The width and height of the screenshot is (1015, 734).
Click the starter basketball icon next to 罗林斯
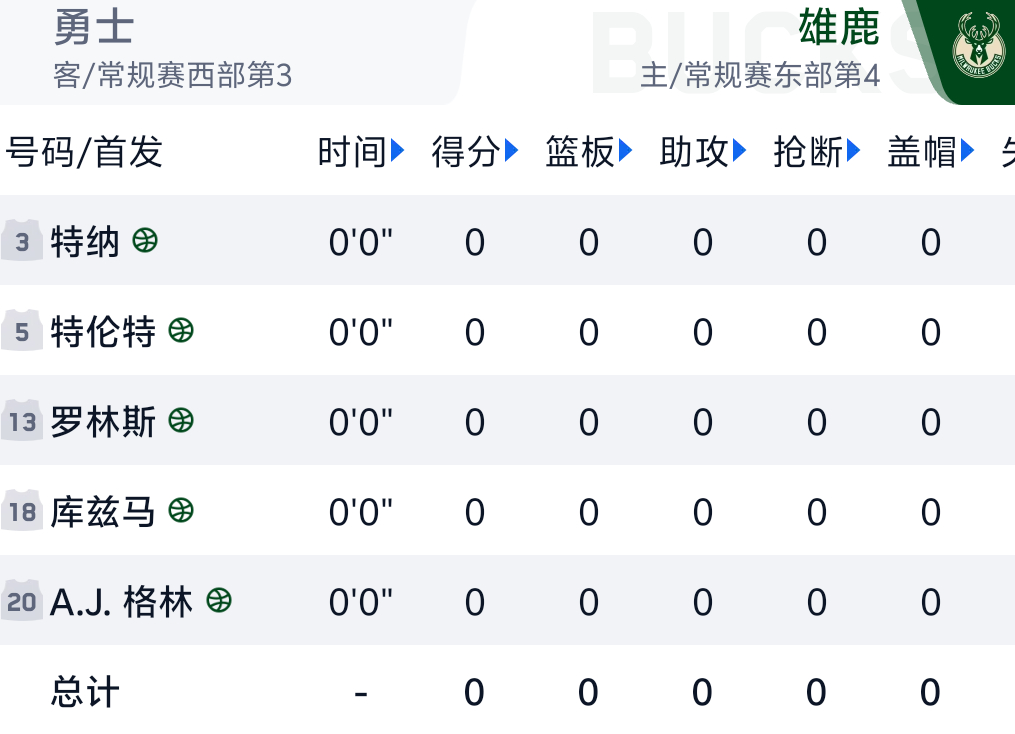178,421
